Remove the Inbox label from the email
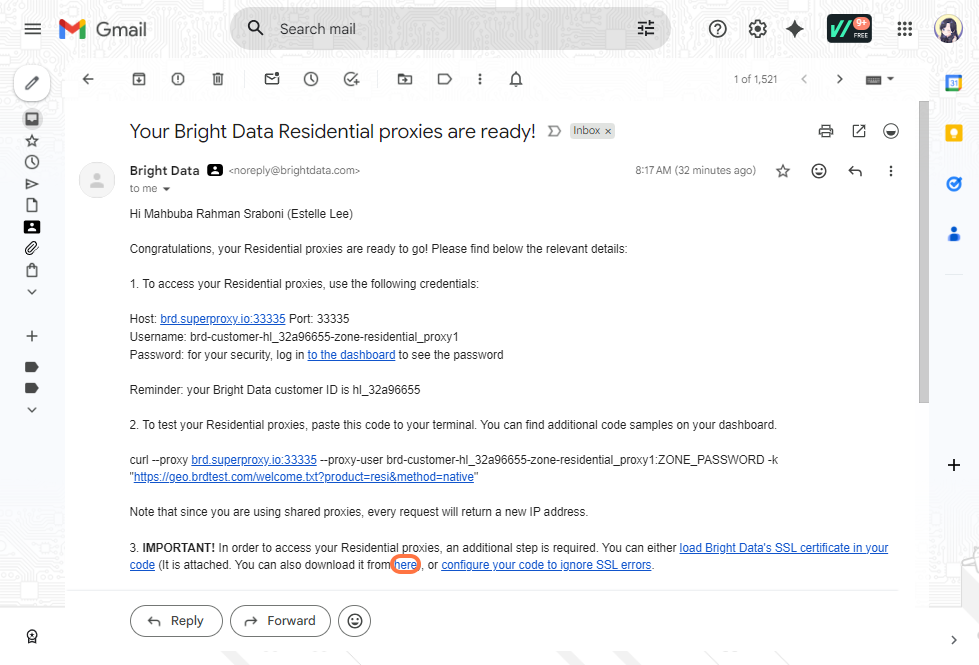This screenshot has width=979, height=665. [608, 131]
